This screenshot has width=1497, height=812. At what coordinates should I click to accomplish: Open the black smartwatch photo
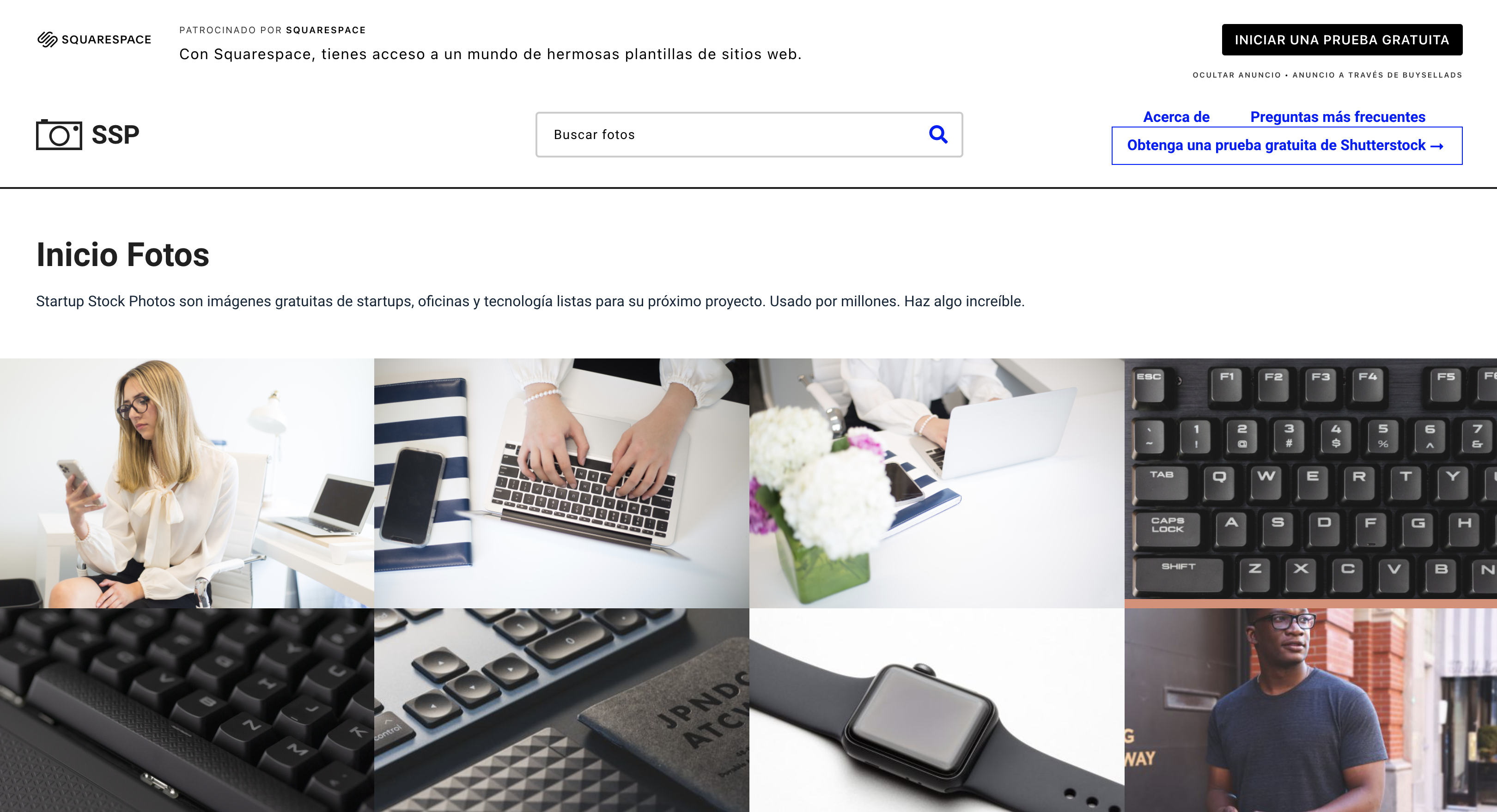pos(936,710)
